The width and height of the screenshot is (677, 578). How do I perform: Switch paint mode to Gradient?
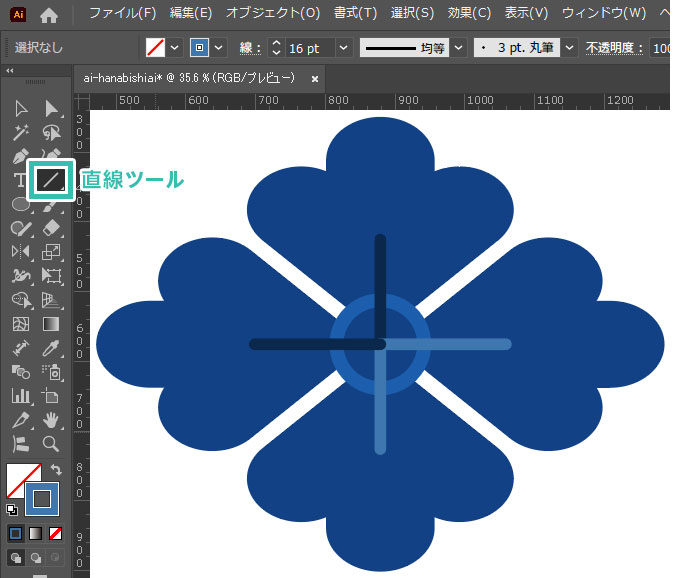click(35, 533)
